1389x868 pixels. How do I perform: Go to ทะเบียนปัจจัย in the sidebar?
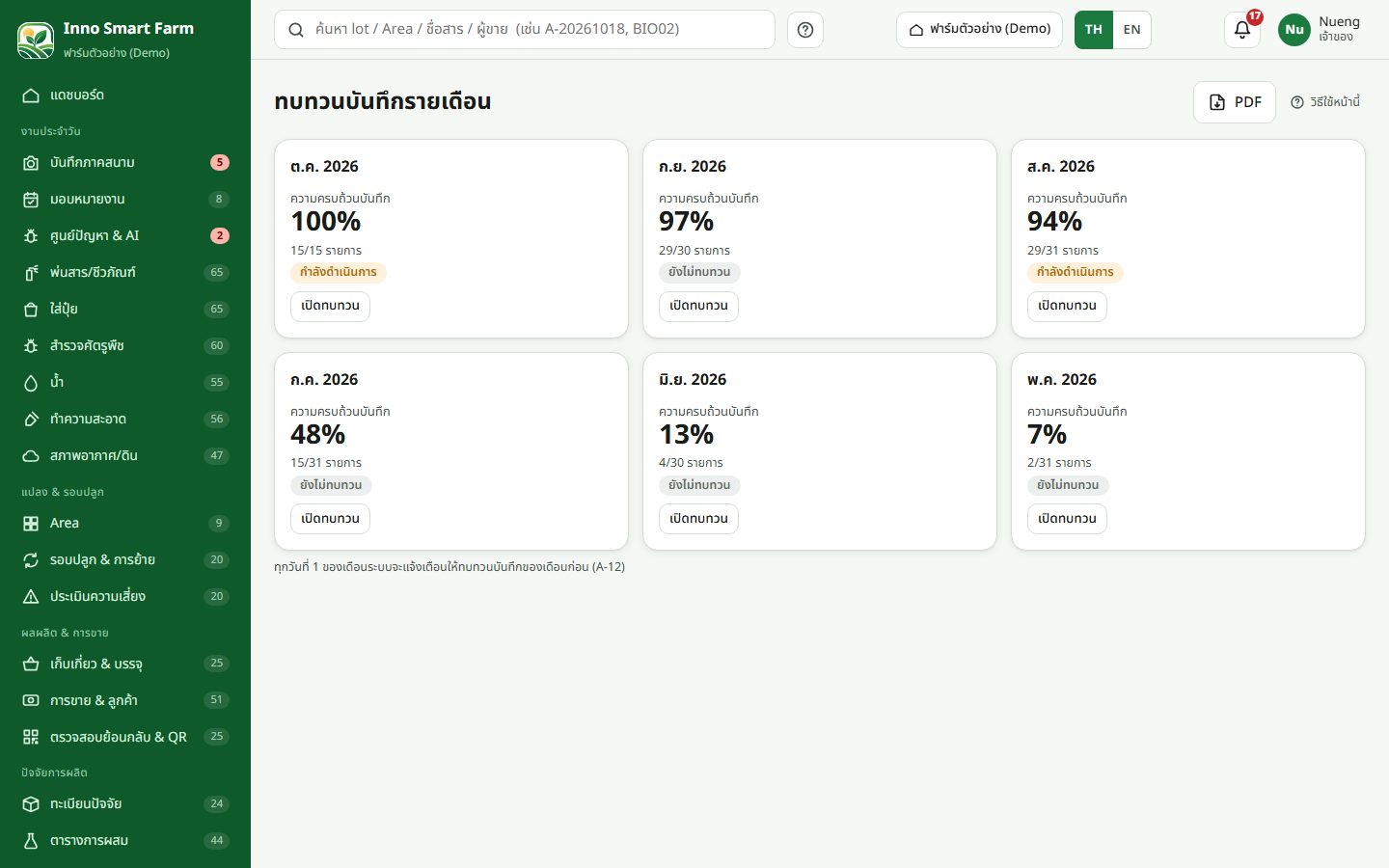[125, 804]
